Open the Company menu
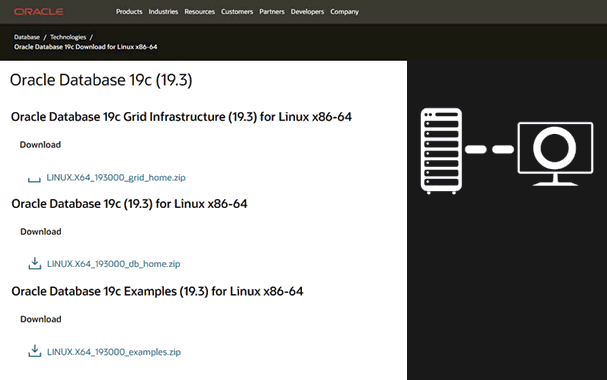The width and height of the screenshot is (607, 380). [x=345, y=12]
